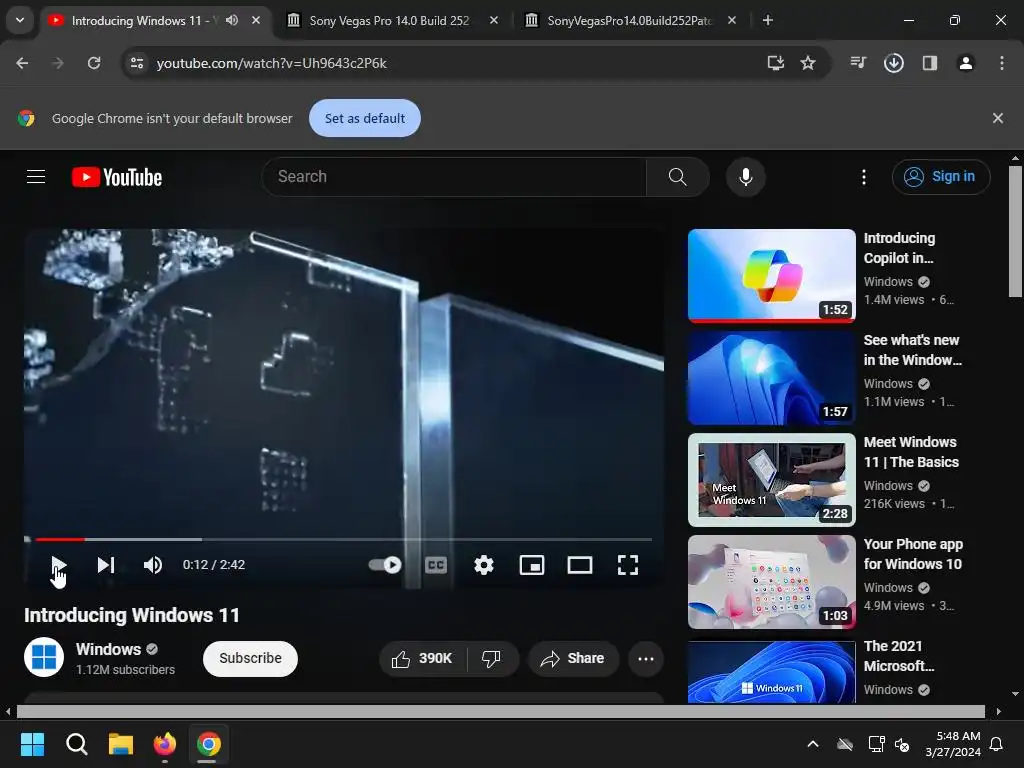
Task: Toggle Chrome side panel
Action: pos(929,63)
